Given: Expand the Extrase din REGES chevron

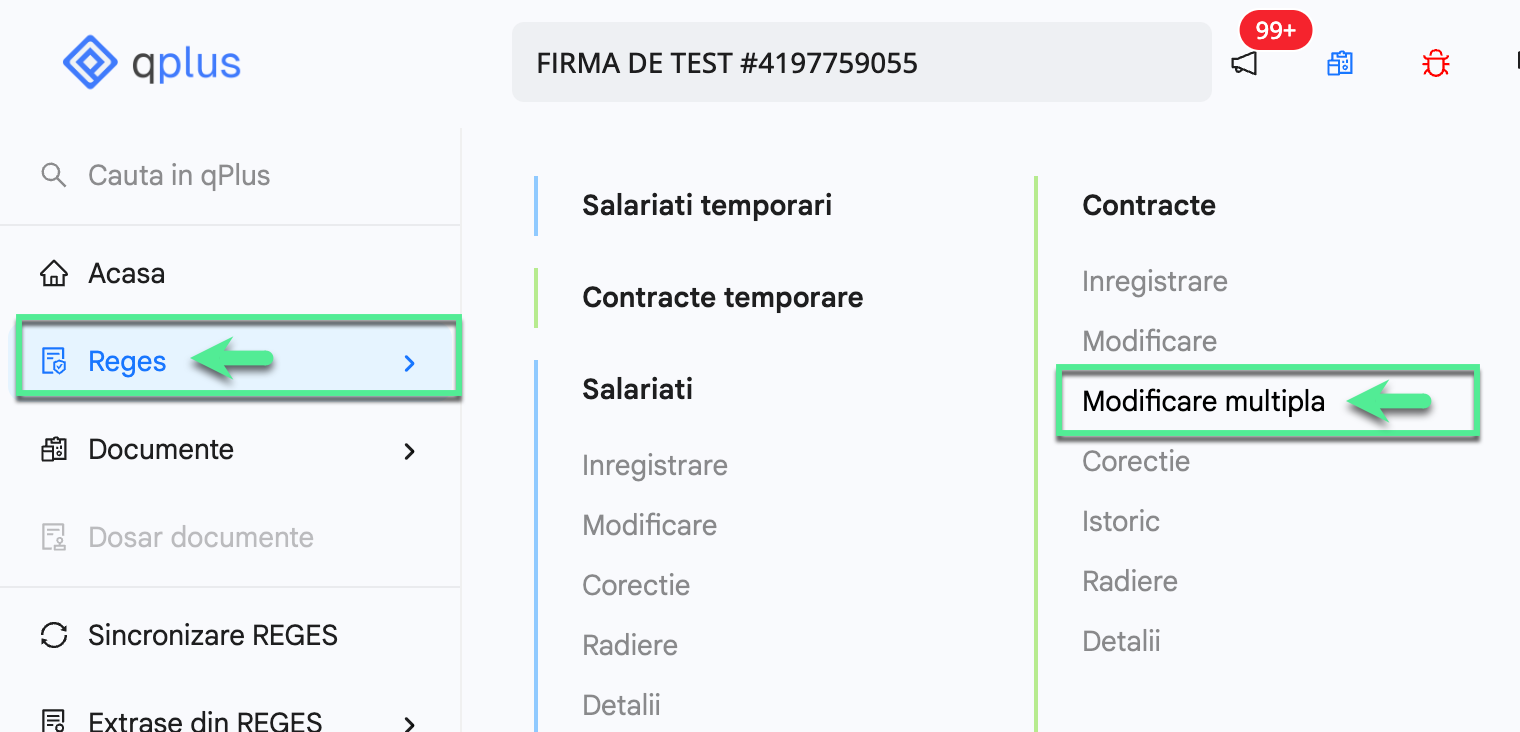Looking at the screenshot, I should coord(408,722).
